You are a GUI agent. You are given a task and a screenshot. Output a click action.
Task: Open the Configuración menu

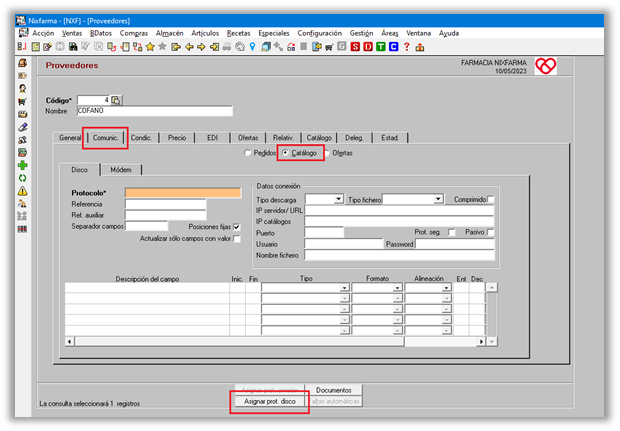[319, 33]
